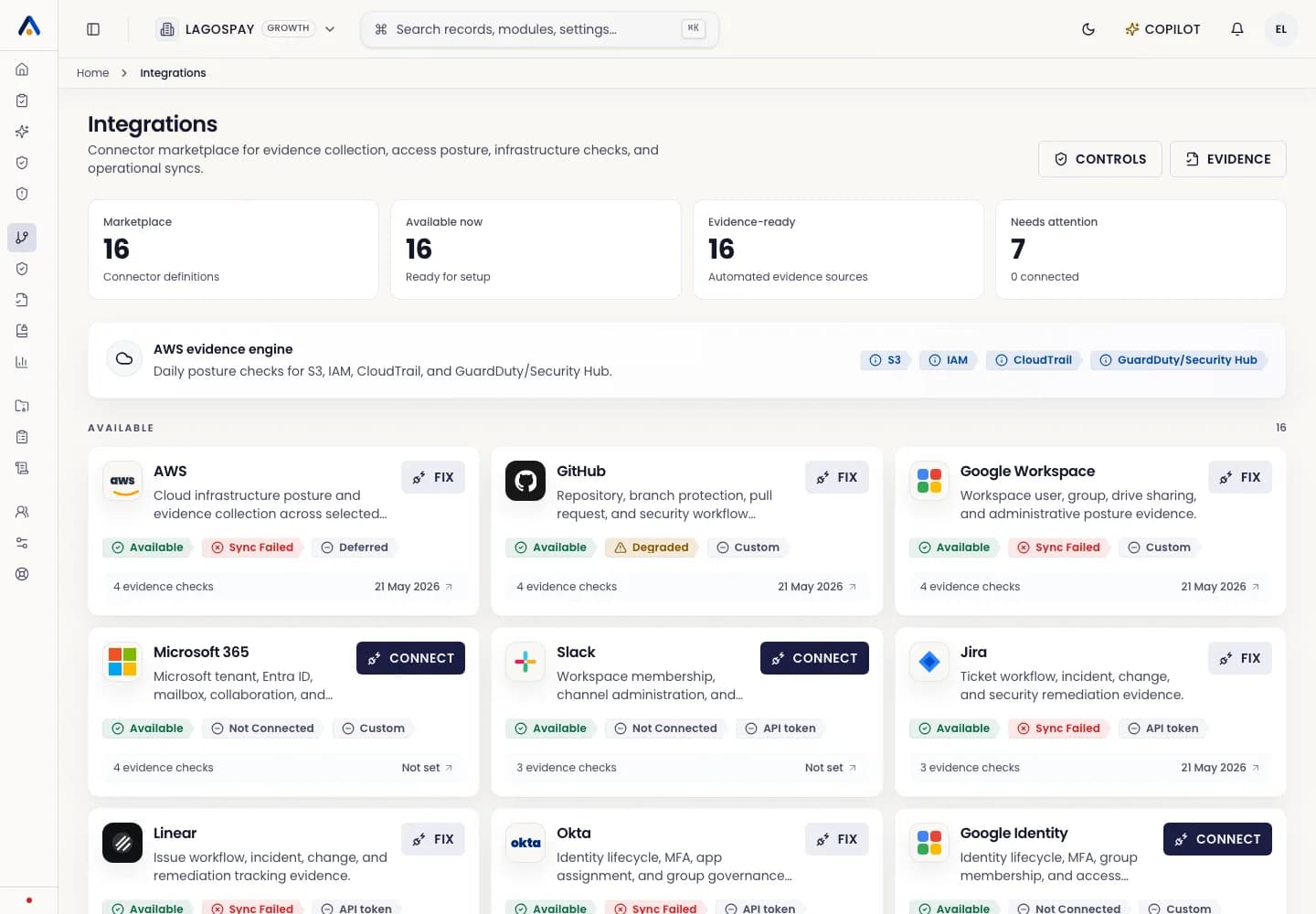Open the EL user avatar menu

1281,29
